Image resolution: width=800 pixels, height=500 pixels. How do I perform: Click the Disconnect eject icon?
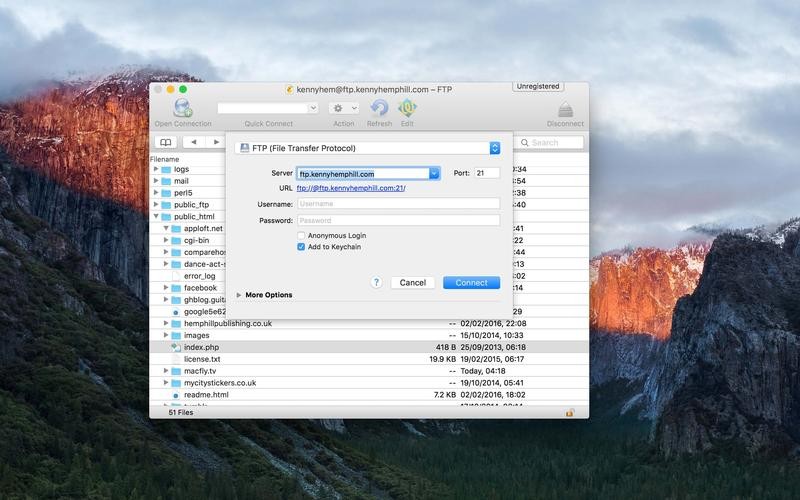coord(565,109)
